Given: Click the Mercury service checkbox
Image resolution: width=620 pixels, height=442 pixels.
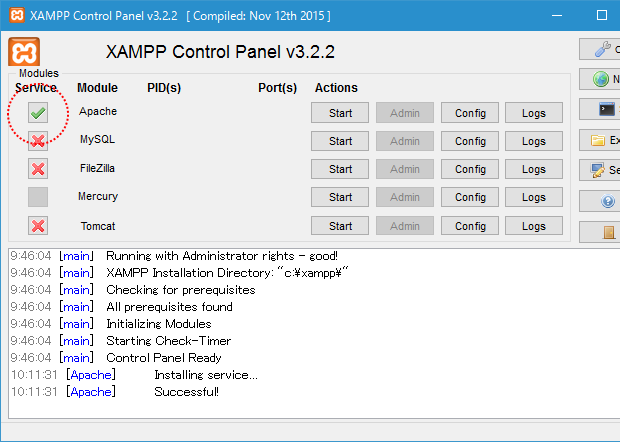Looking at the screenshot, I should [38, 197].
